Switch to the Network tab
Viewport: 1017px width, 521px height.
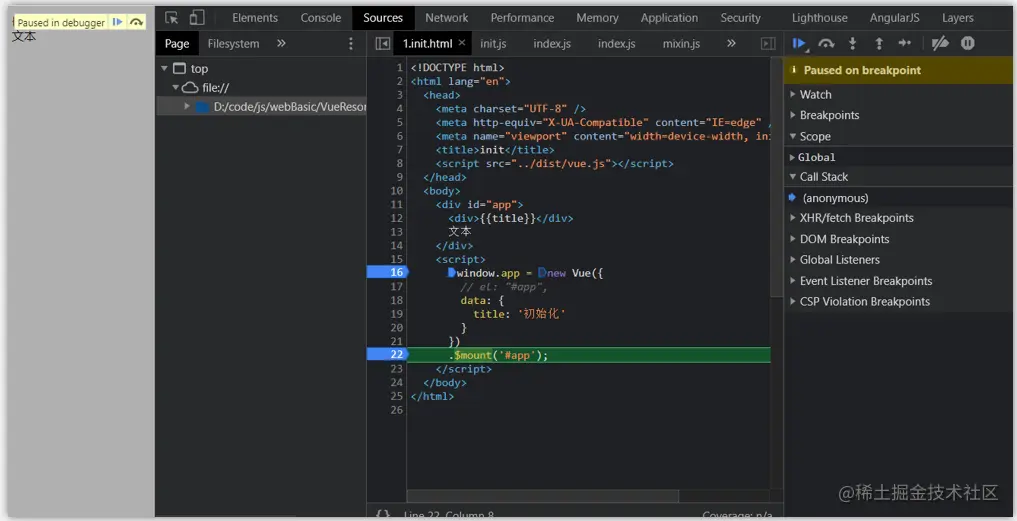pyautogui.click(x=446, y=18)
